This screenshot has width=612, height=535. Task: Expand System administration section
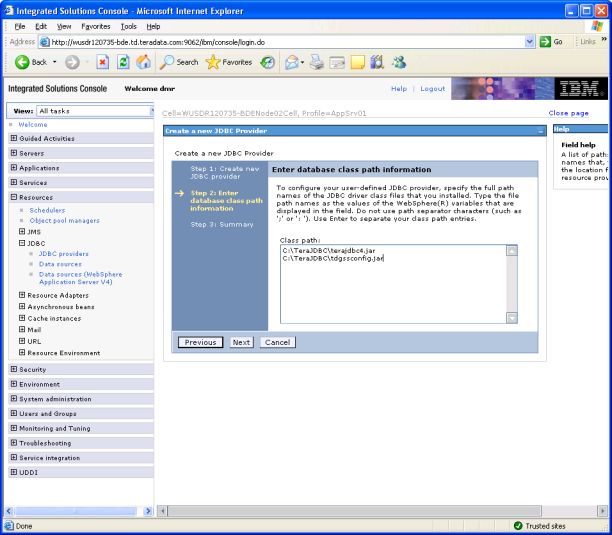14,398
